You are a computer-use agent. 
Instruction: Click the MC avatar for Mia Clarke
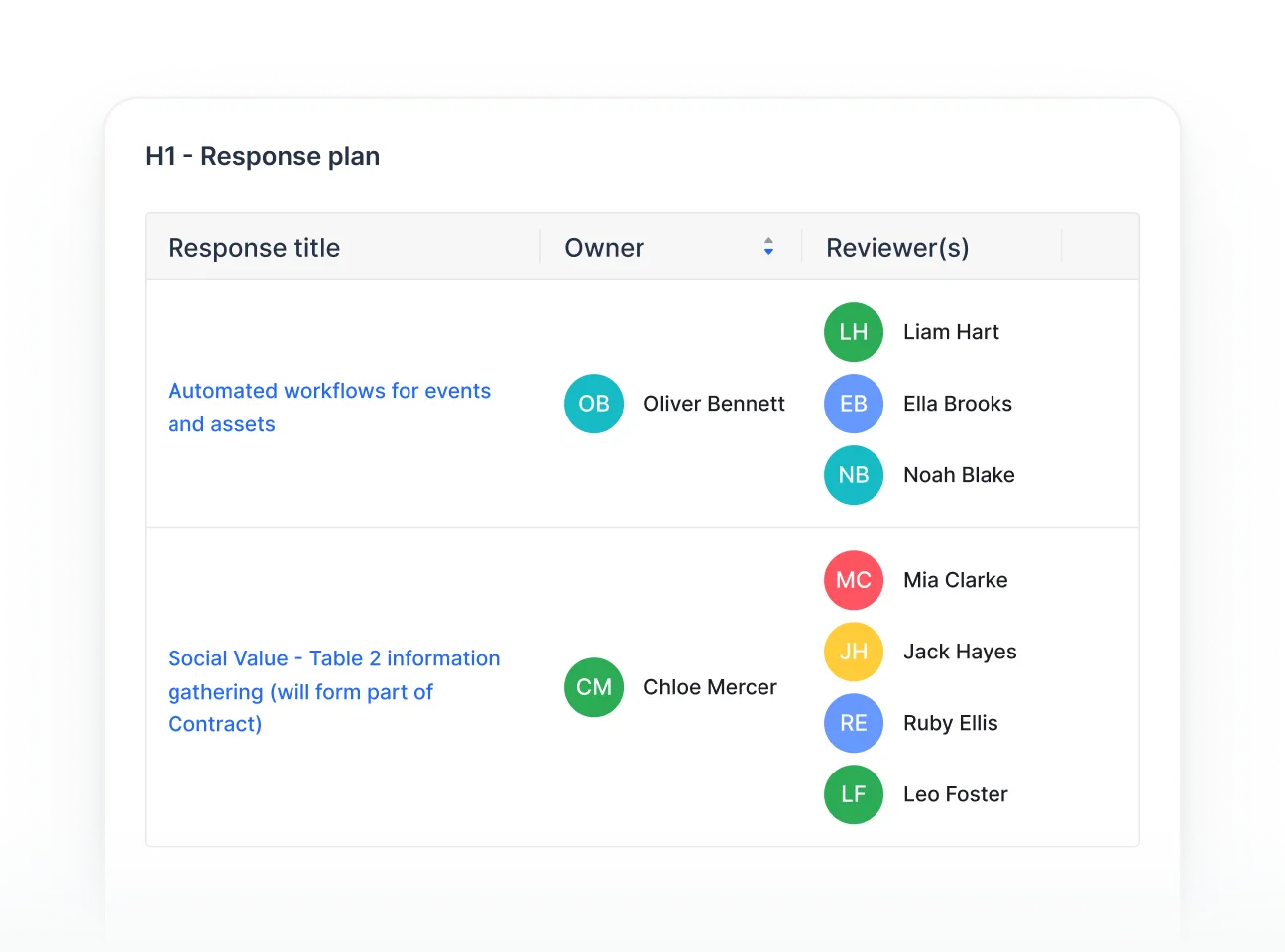tap(854, 580)
